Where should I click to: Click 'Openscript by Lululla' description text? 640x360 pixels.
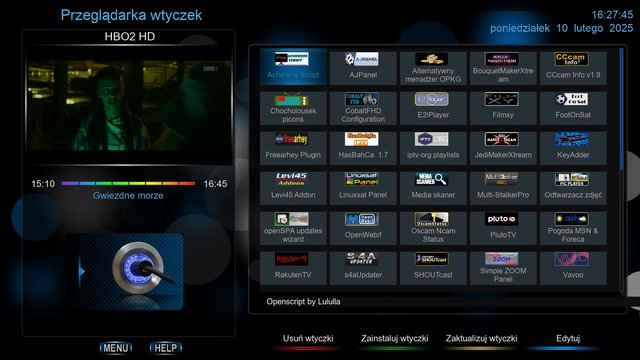tap(303, 302)
